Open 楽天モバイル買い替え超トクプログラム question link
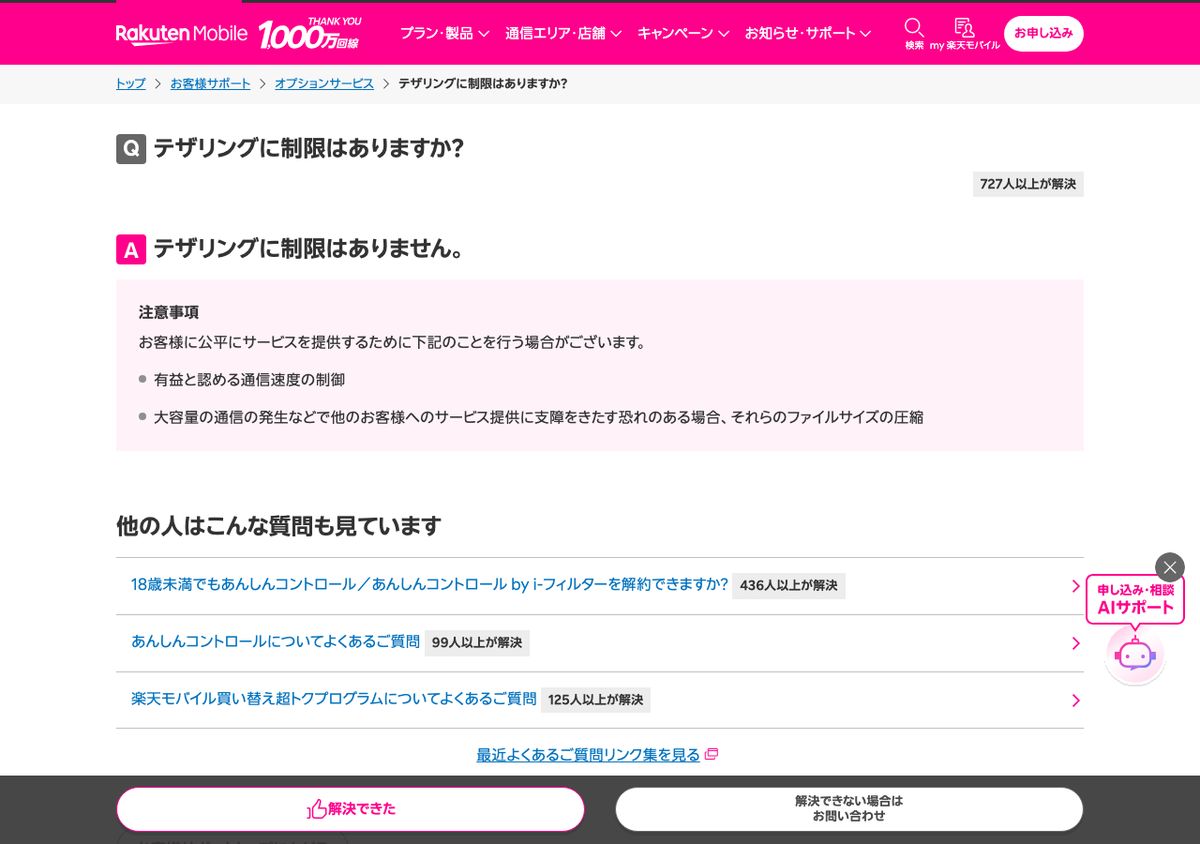Screen dimensions: 1200x844 click(334, 699)
